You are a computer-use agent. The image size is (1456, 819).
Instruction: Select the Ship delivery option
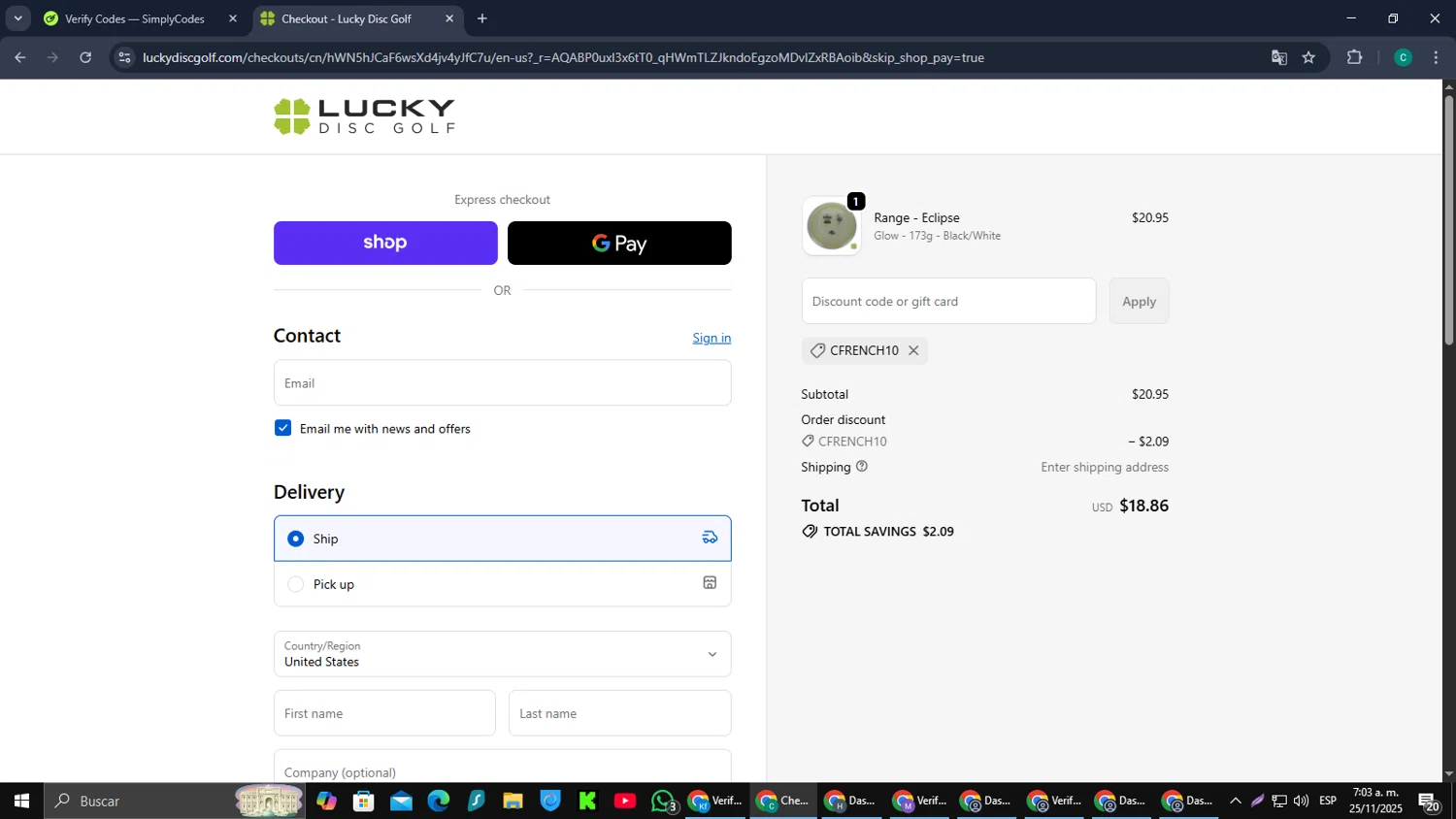[x=502, y=539]
